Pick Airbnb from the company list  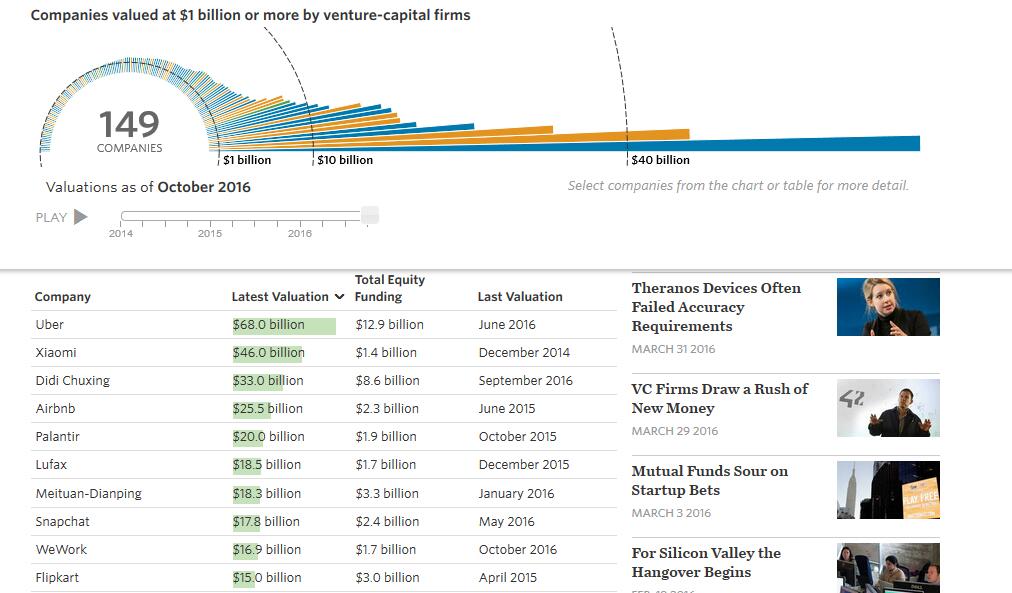click(55, 409)
